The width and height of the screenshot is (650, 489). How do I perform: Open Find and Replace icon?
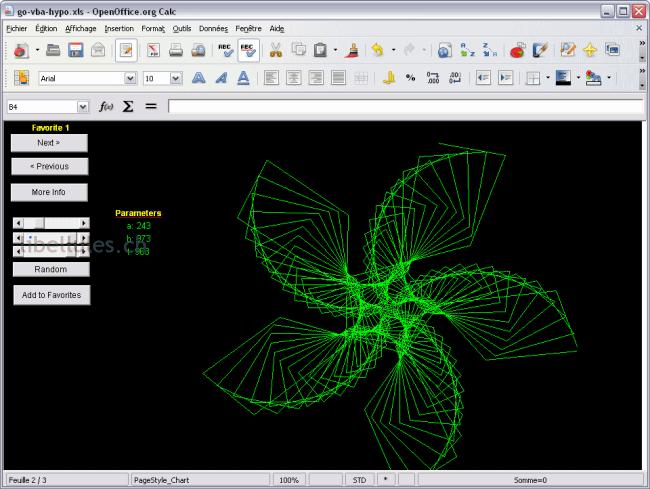[x=568, y=50]
